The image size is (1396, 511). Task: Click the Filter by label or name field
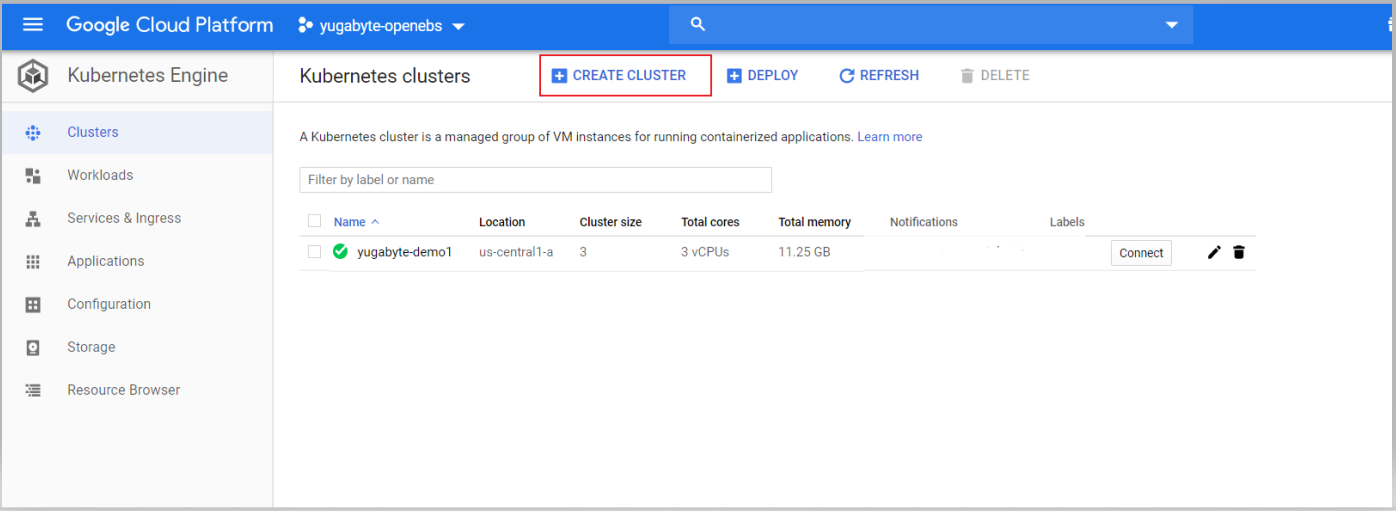[535, 180]
